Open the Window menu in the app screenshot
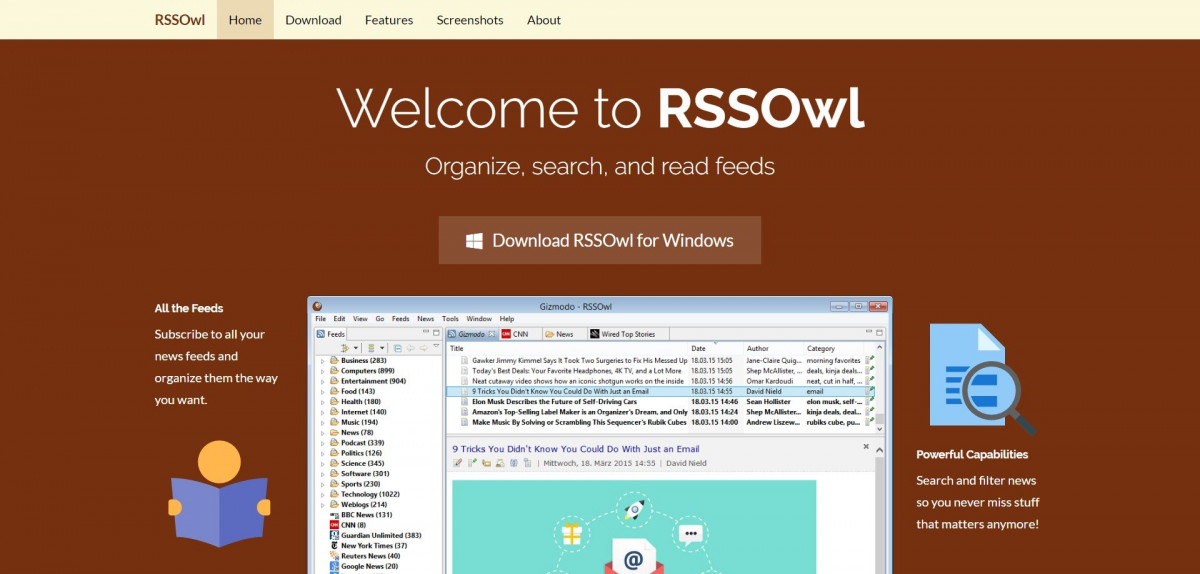Viewport: 1200px width, 574px height. [x=479, y=319]
